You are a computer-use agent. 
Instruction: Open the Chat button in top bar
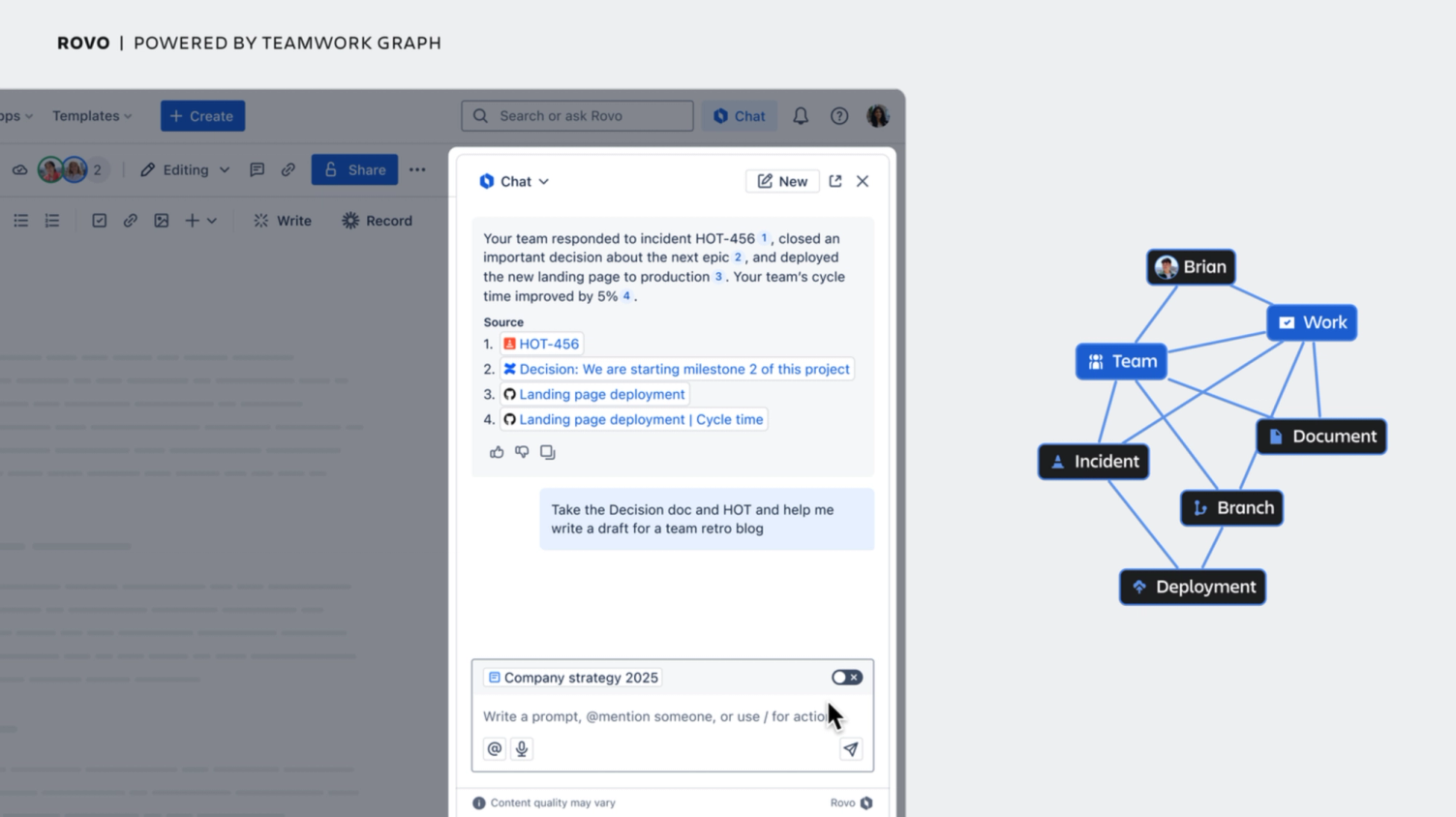tap(739, 116)
